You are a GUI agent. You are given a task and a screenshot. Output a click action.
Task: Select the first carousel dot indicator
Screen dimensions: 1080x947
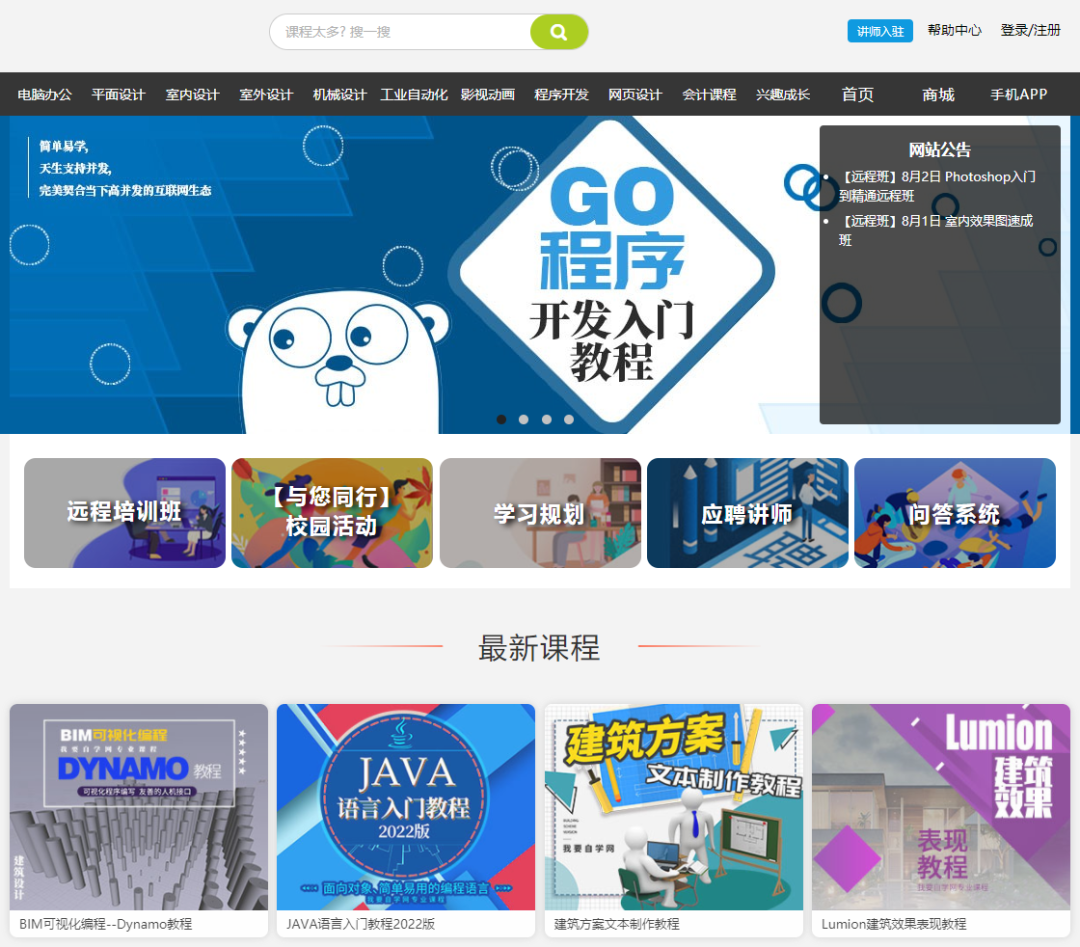click(x=501, y=419)
